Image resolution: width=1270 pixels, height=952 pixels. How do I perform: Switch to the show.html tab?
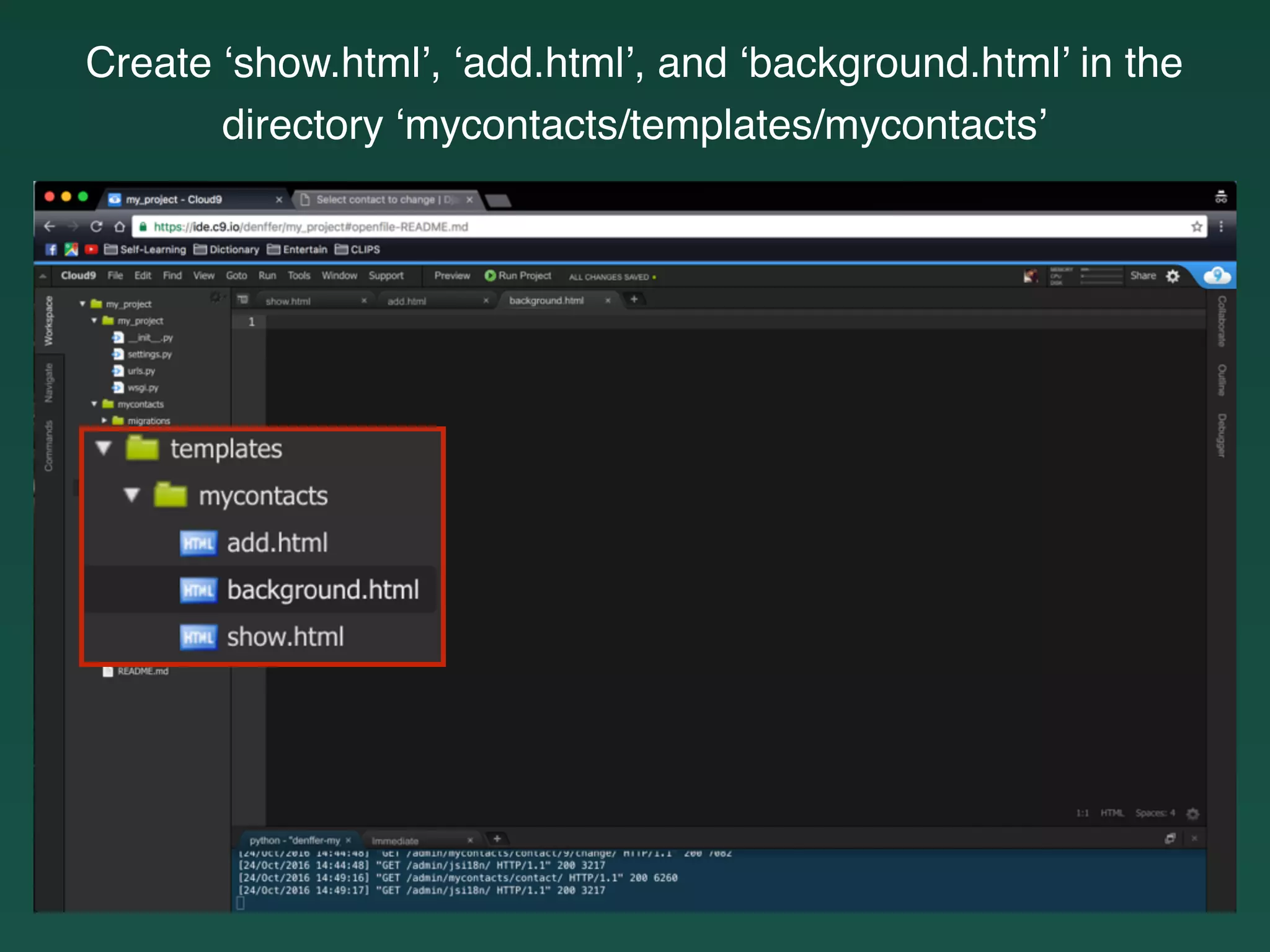tap(288, 301)
